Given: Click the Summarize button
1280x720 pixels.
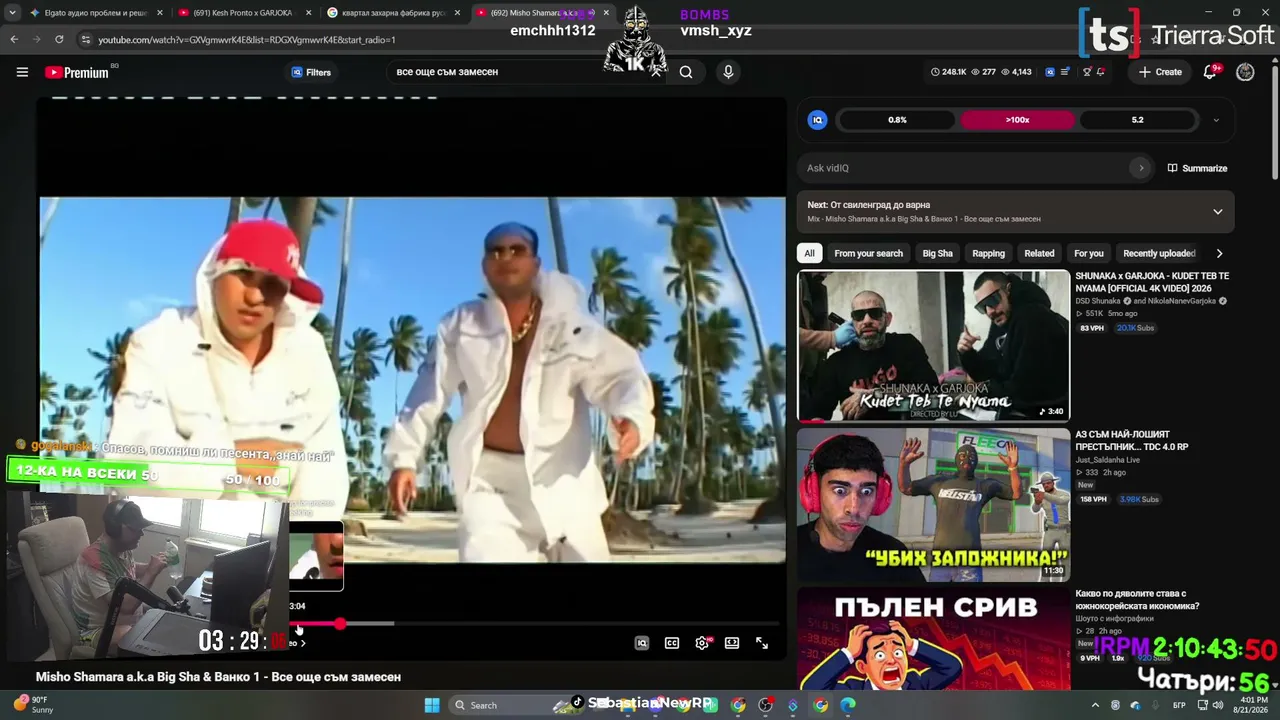Looking at the screenshot, I should click(x=1197, y=168).
